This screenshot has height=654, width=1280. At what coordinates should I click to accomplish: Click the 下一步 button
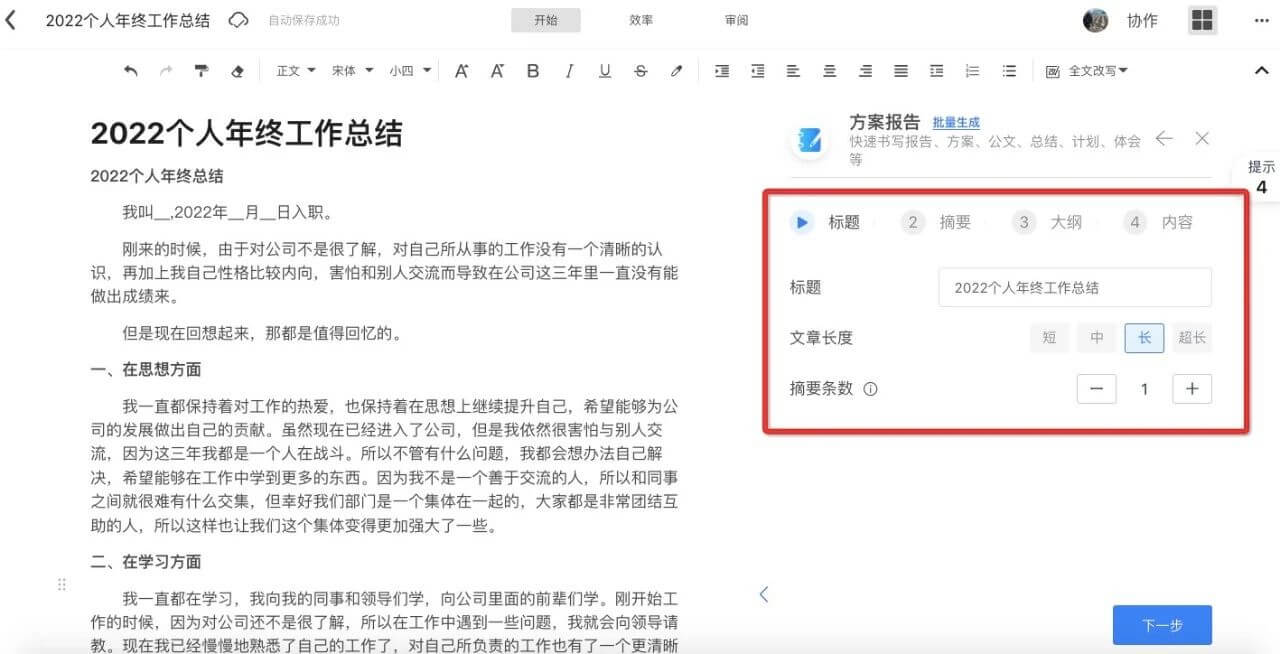[1162, 625]
